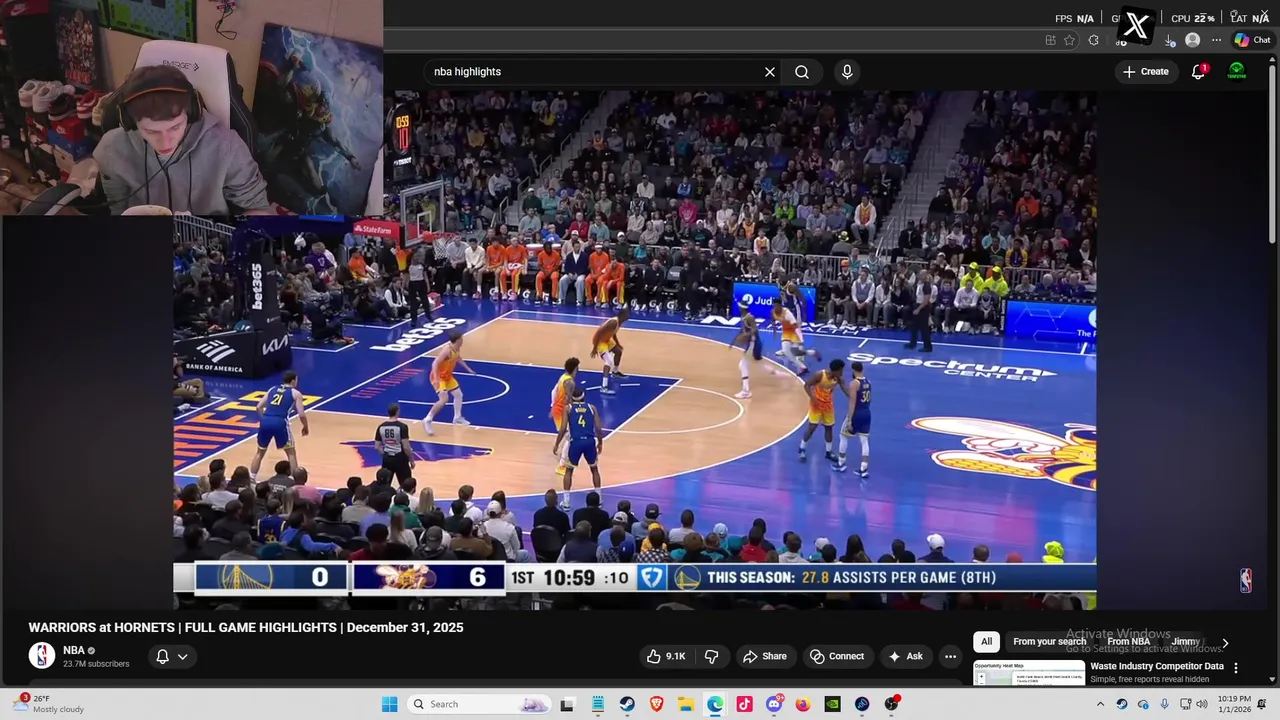Screen dimensions: 1280x720
Task: Click the Windows taskbar Search box
Action: [480, 704]
